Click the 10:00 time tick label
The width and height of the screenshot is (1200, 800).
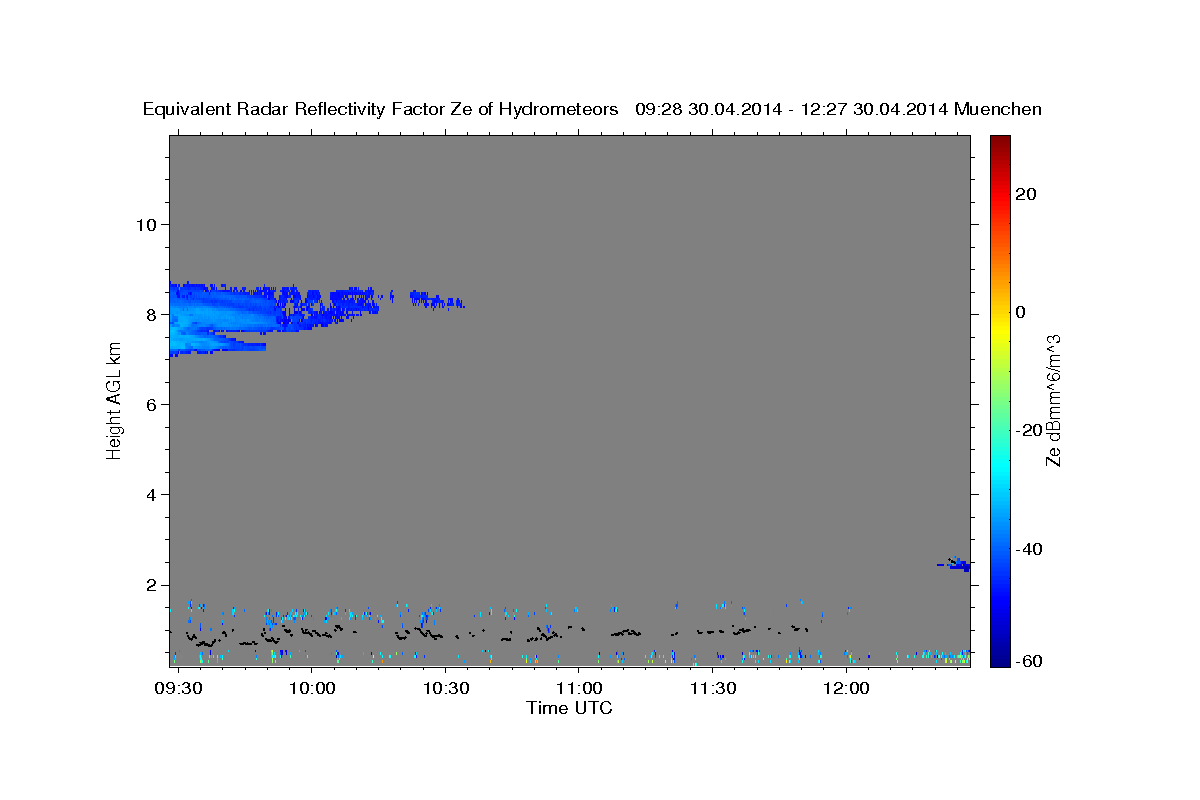312,689
